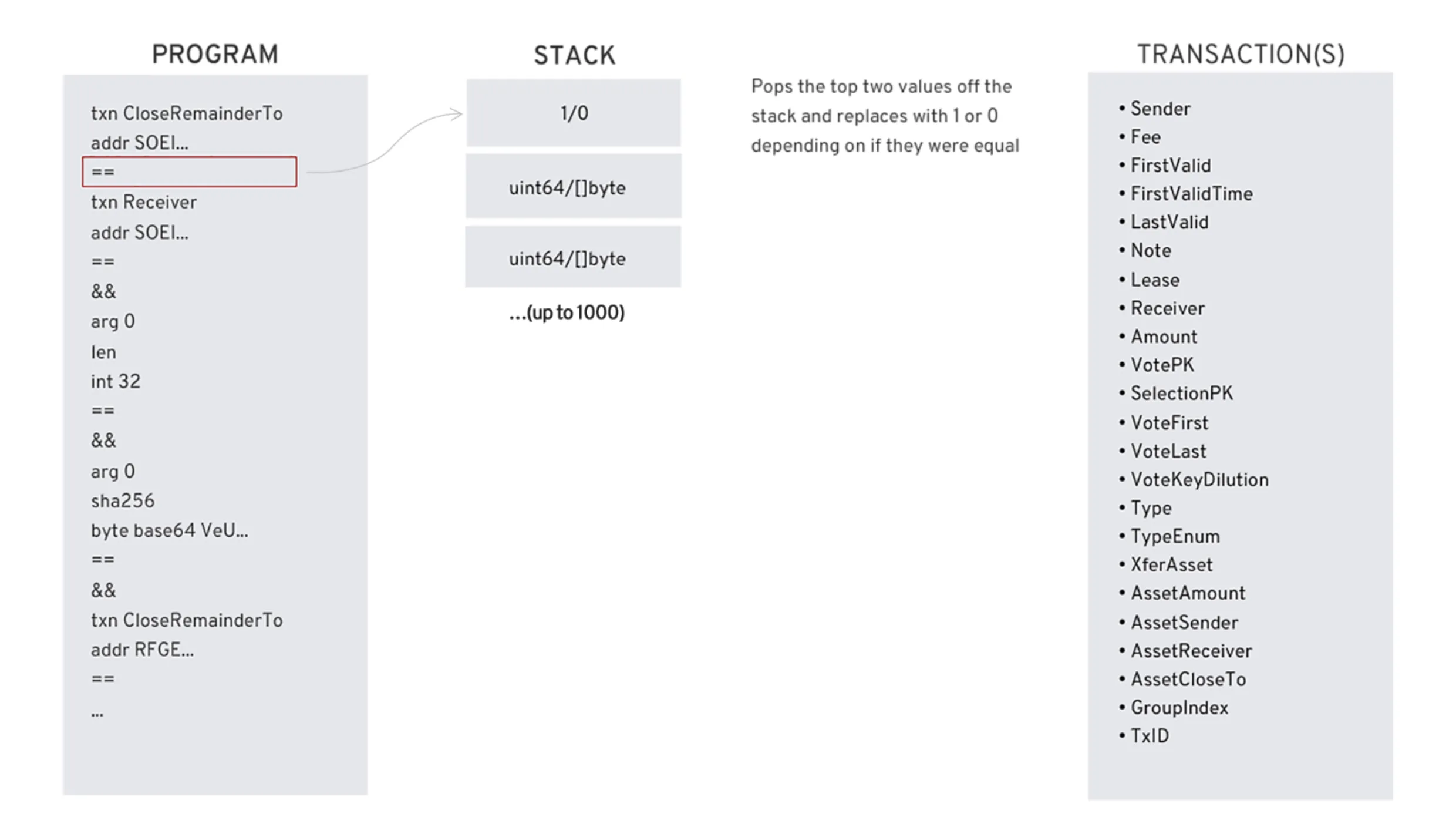Image resolution: width=1456 pixels, height=827 pixels.
Task: Select the AssetCloseTo field entry
Action: pyautogui.click(x=1188, y=680)
